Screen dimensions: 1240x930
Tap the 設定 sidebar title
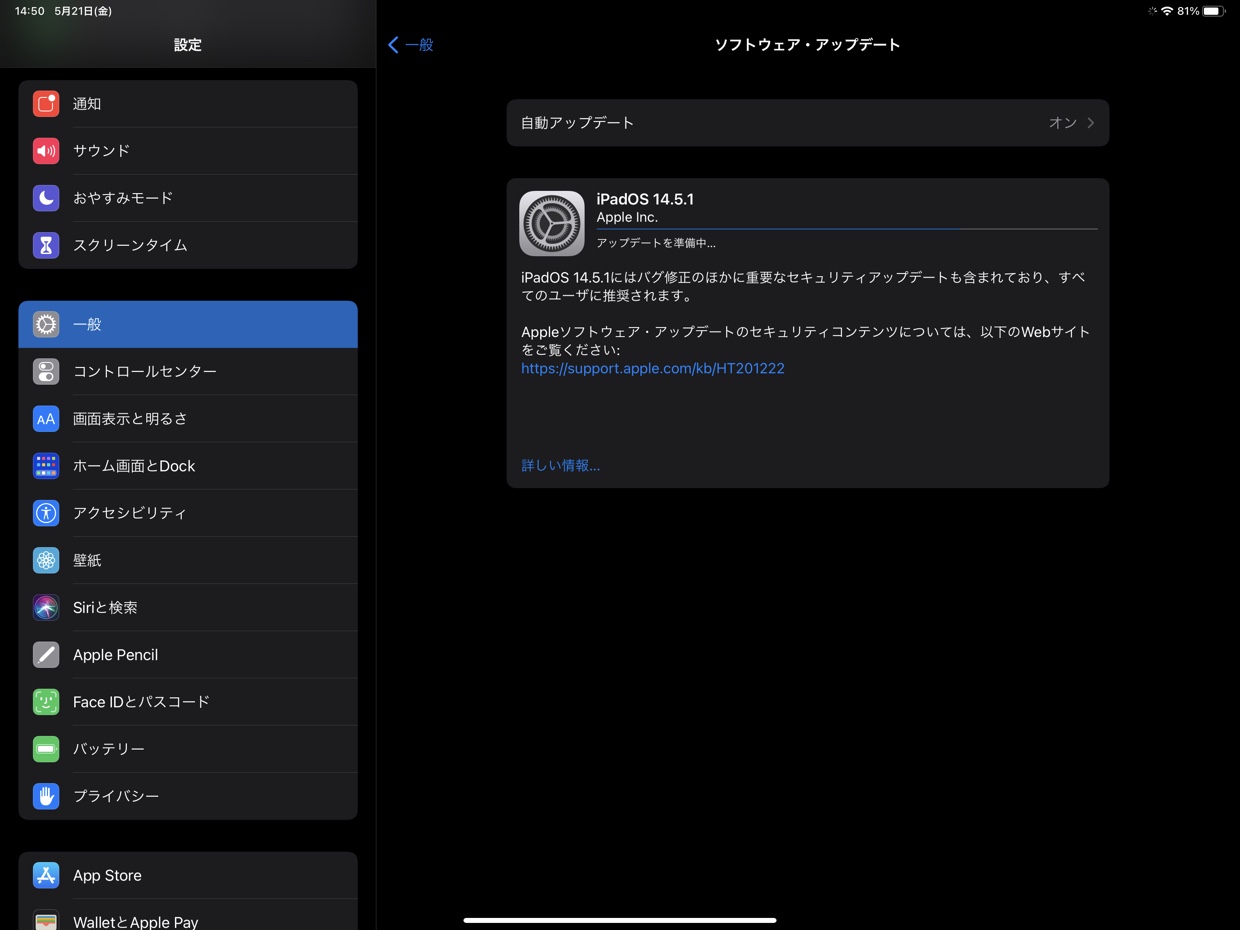pyautogui.click(x=188, y=44)
